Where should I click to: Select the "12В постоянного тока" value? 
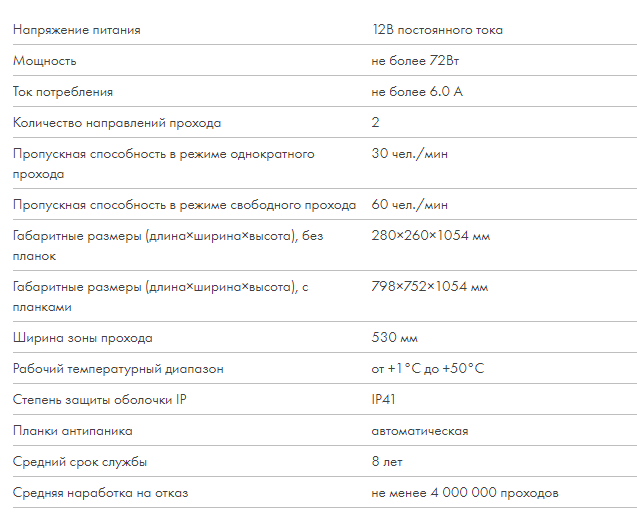pyautogui.click(x=437, y=30)
